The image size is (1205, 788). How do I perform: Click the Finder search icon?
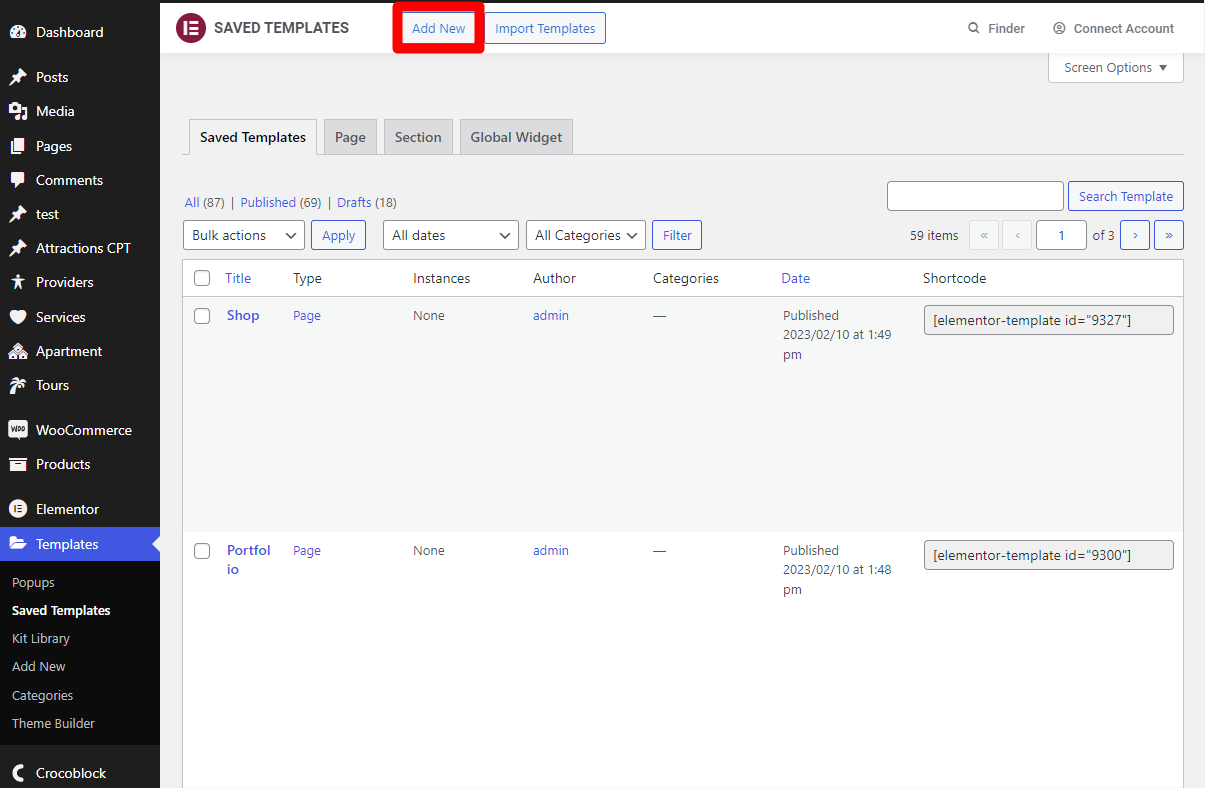tap(974, 29)
